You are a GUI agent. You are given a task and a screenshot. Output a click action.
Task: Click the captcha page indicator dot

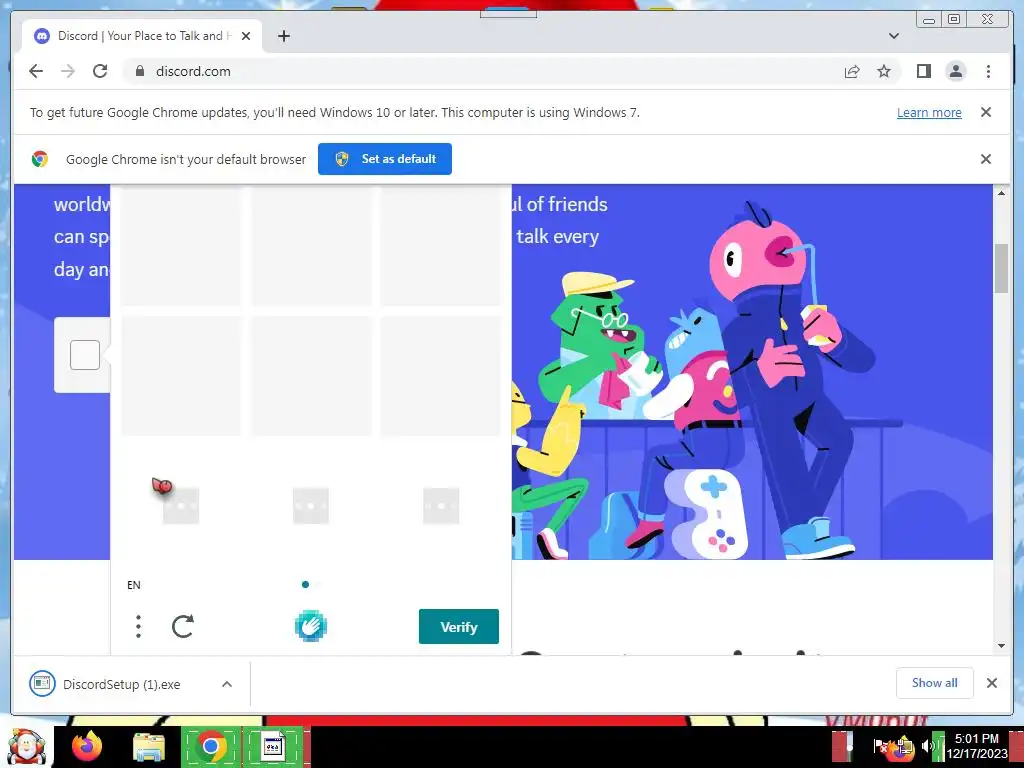point(305,584)
